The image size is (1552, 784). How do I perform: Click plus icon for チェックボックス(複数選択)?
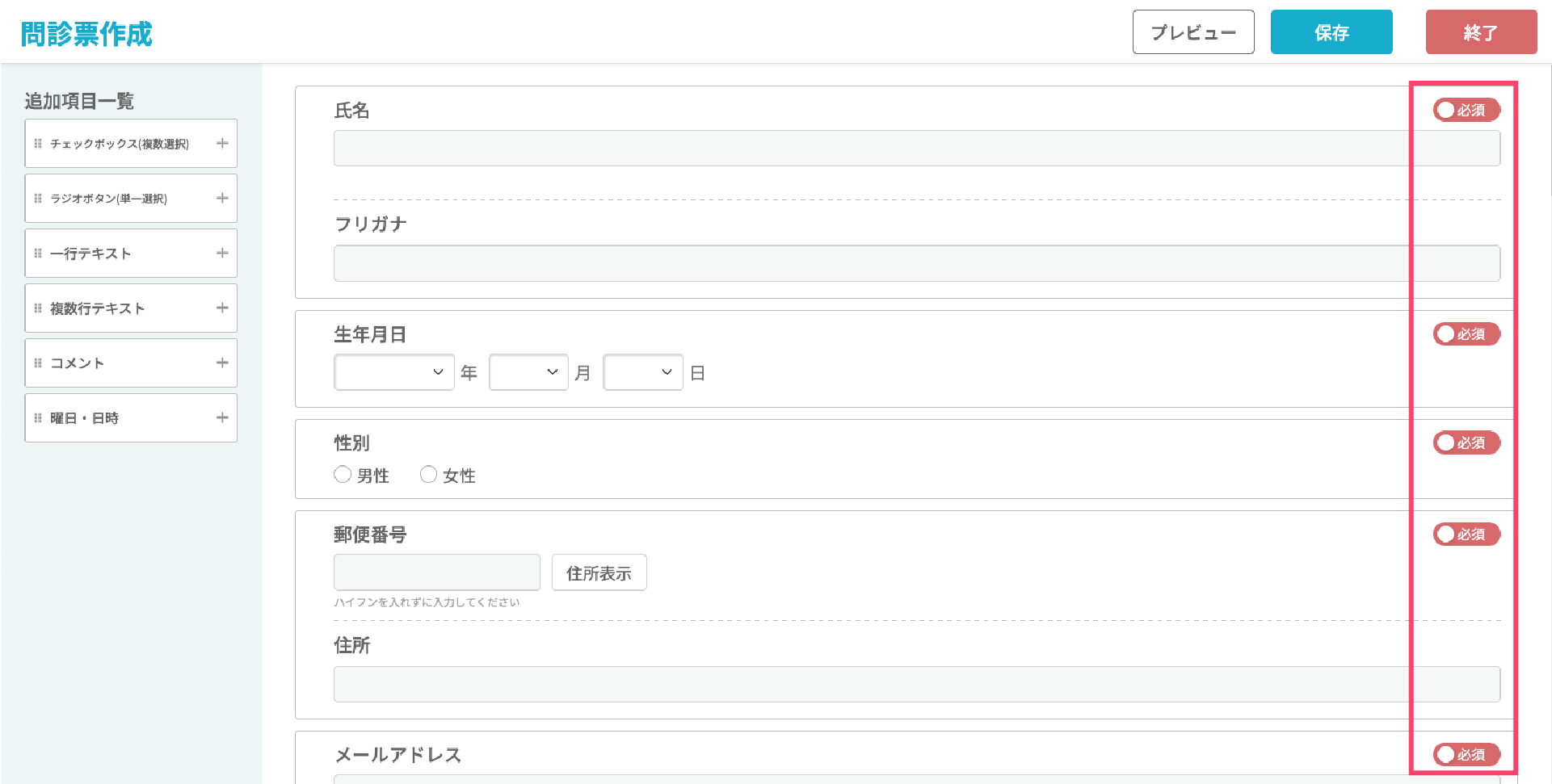(x=222, y=144)
